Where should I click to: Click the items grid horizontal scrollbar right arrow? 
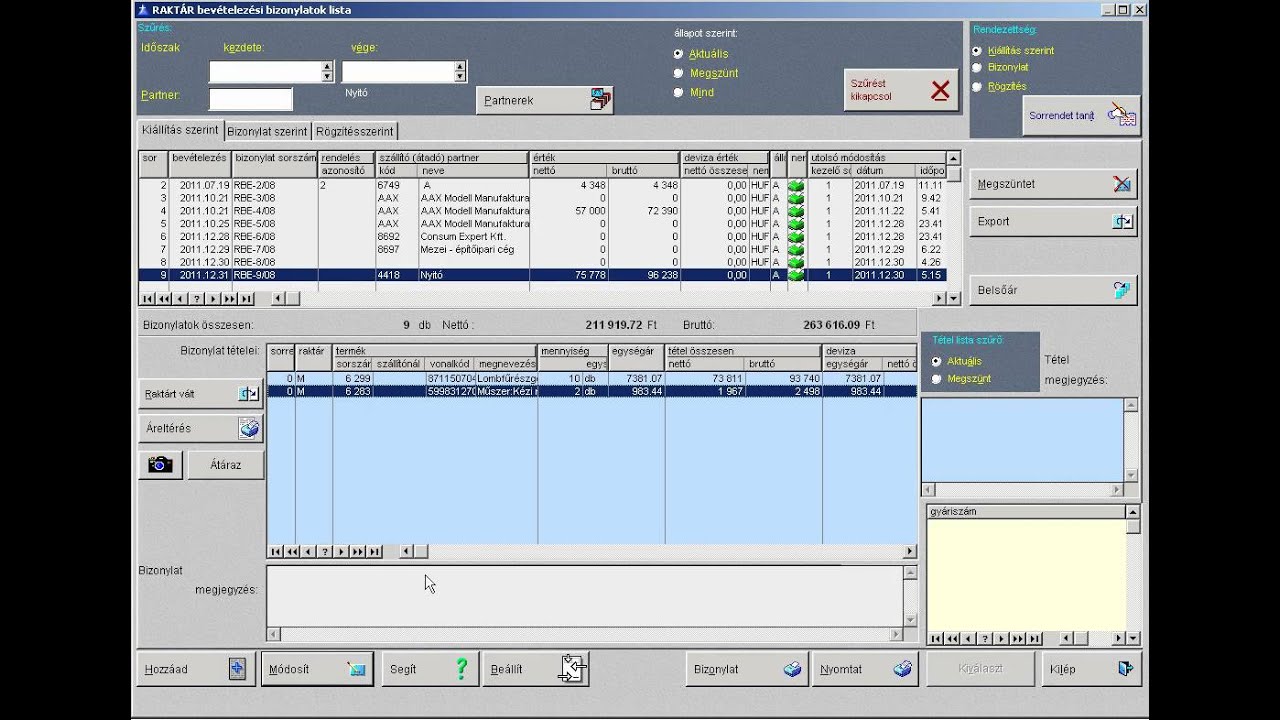pos(910,552)
